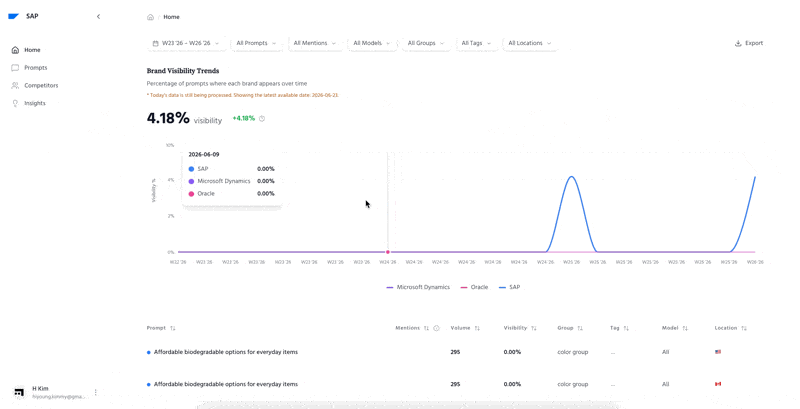Screen dimensions: 800x409
Task: Click the Canada flag location icon
Action: click(x=718, y=384)
